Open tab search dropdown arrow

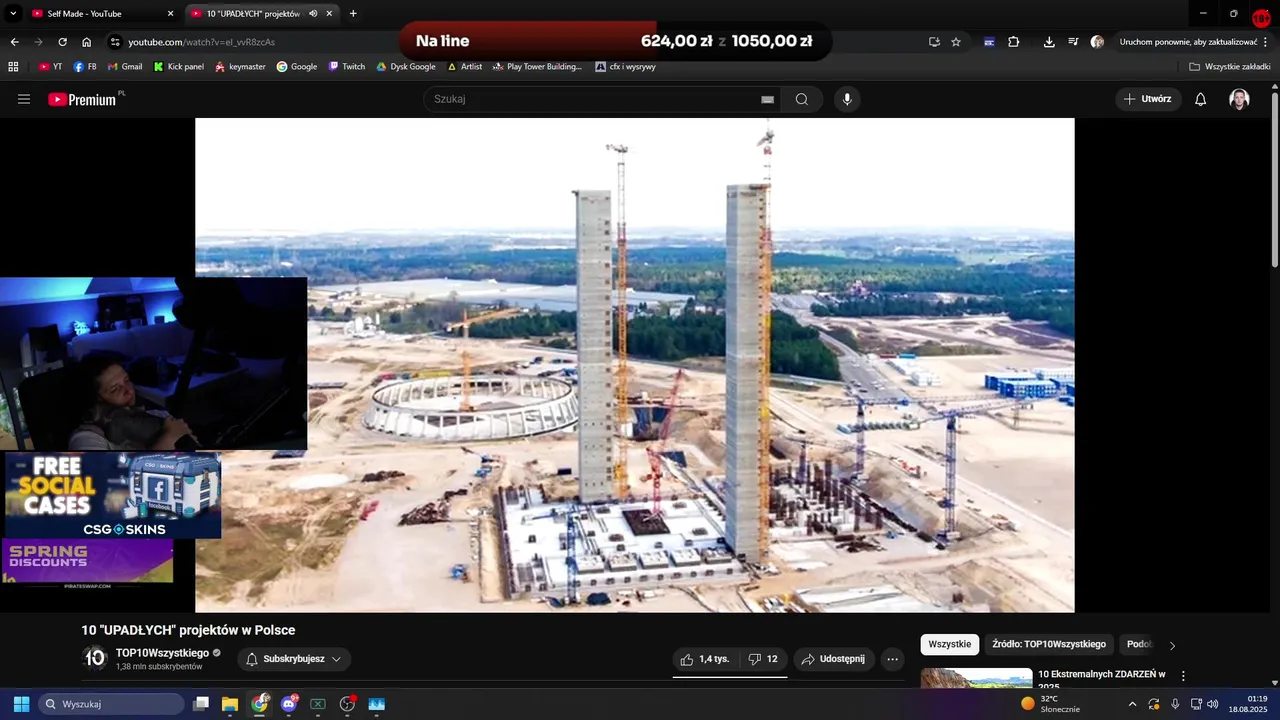point(13,14)
